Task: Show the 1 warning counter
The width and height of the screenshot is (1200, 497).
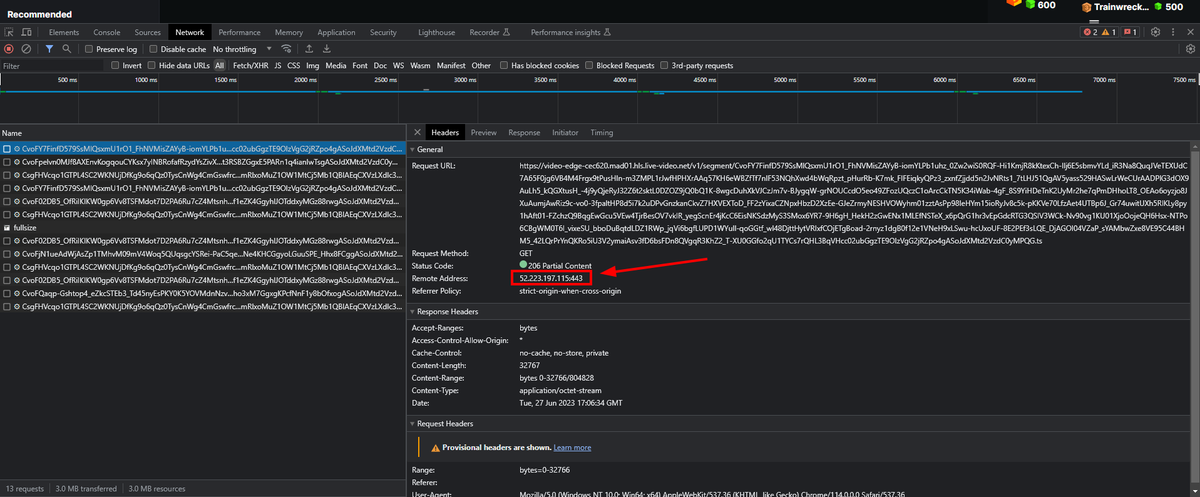Action: click(1108, 32)
